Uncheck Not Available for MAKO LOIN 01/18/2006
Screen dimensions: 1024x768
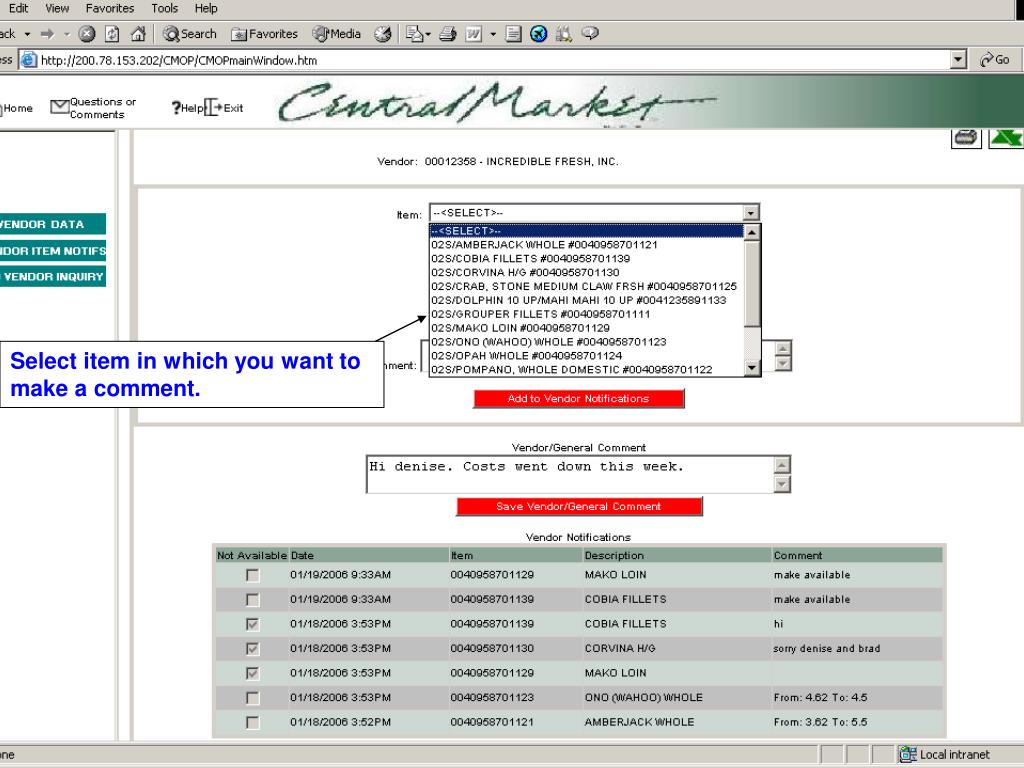coord(253,673)
